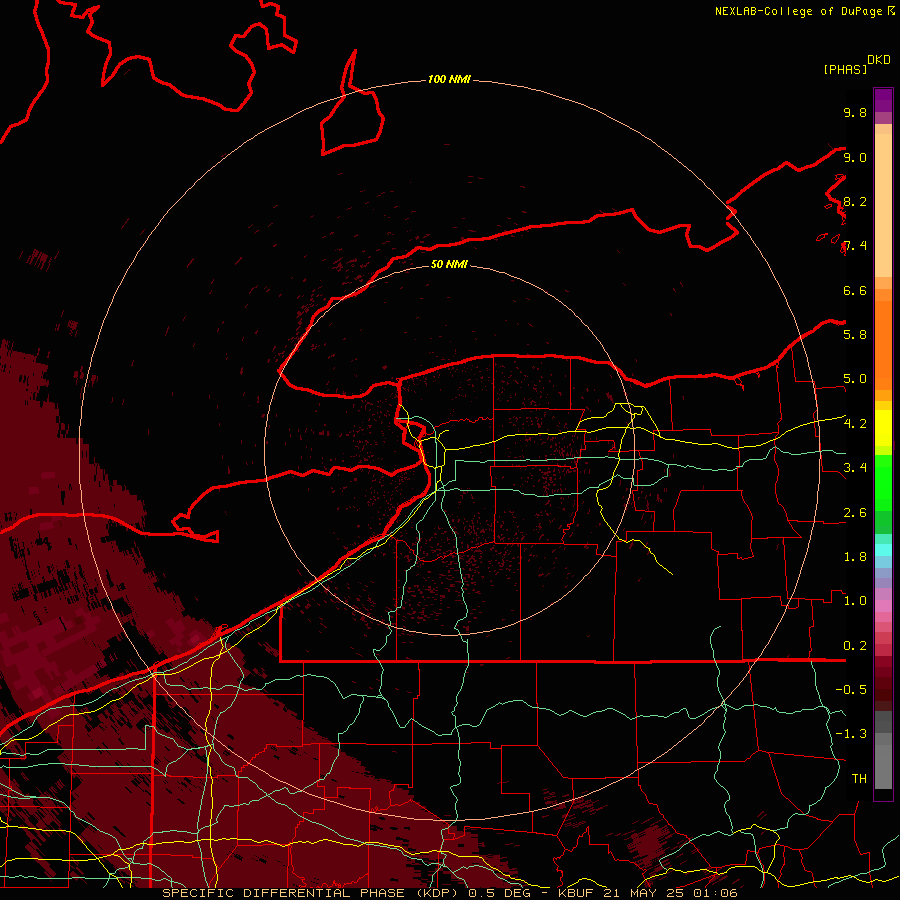Click the 2.6 value on the scale
900x900 pixels.
pyautogui.click(x=855, y=512)
